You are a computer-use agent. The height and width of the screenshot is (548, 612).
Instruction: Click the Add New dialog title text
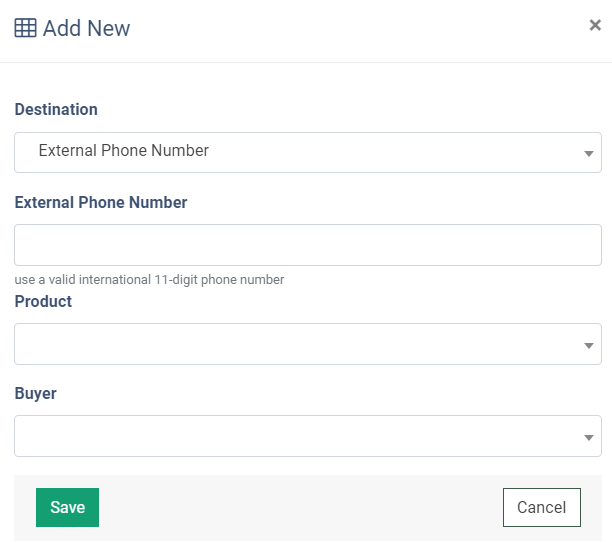pos(86,28)
